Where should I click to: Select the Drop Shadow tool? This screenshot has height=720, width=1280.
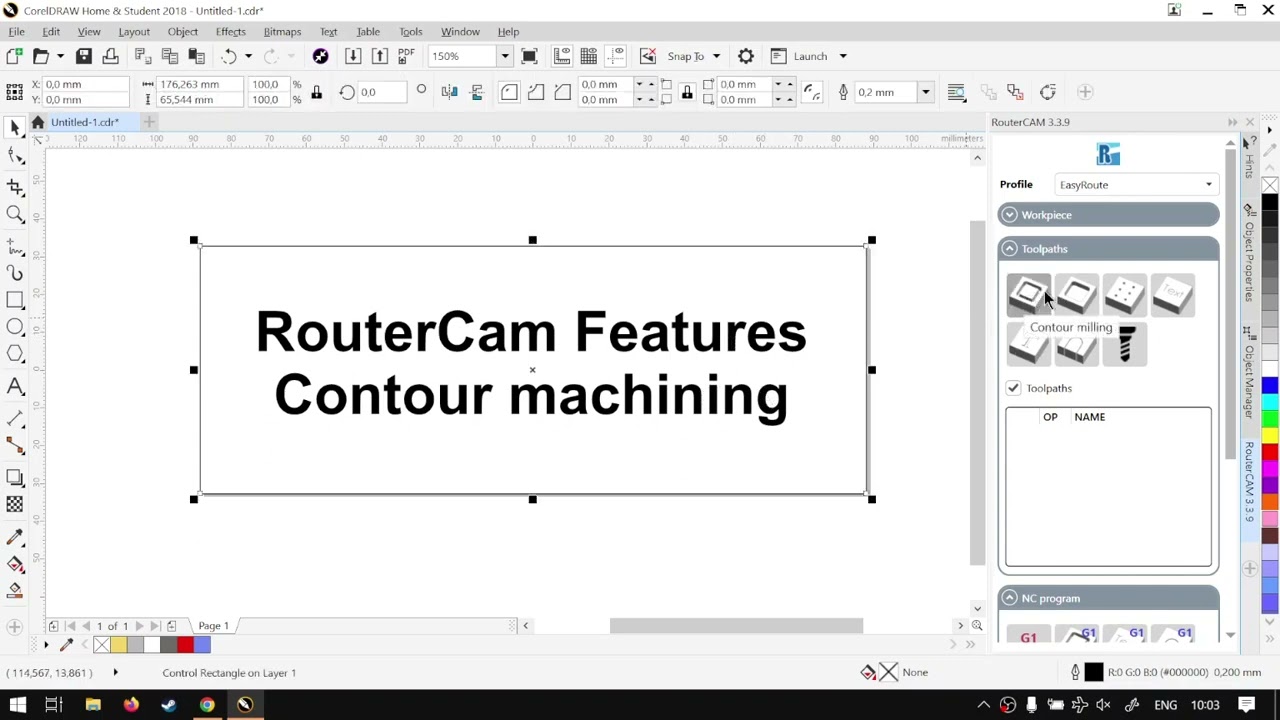[x=15, y=478]
